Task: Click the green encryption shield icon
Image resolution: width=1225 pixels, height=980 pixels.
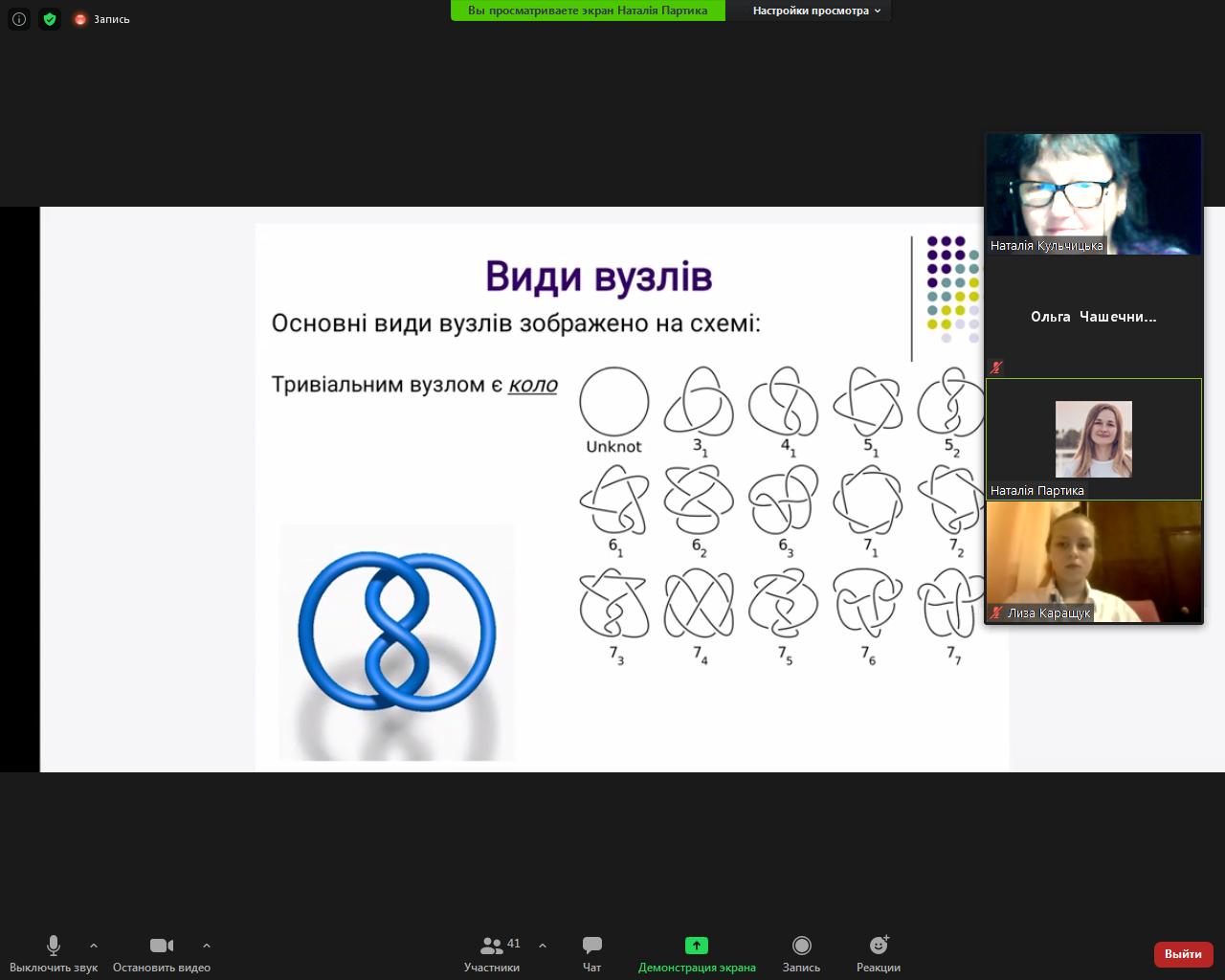Action: point(50,19)
